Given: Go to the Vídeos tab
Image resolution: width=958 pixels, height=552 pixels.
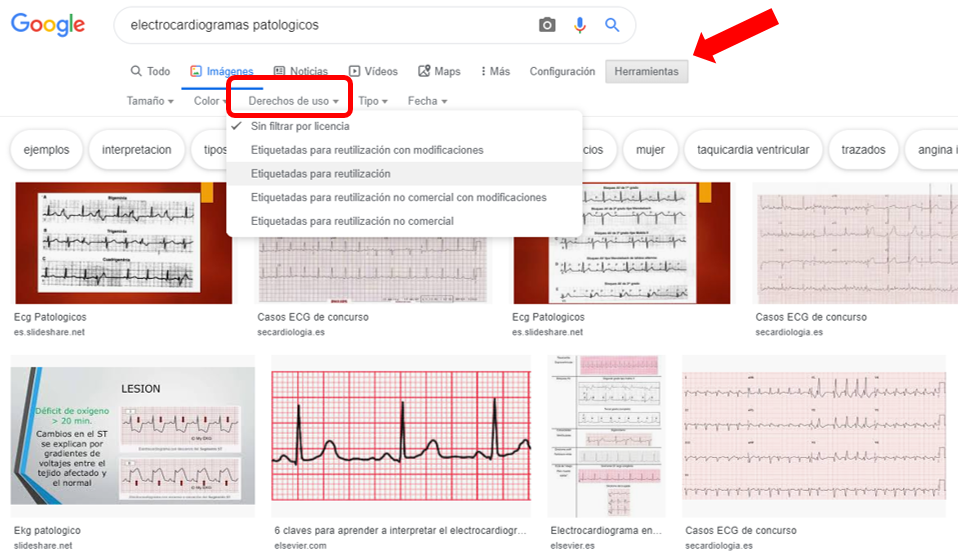Looking at the screenshot, I should pyautogui.click(x=373, y=72).
